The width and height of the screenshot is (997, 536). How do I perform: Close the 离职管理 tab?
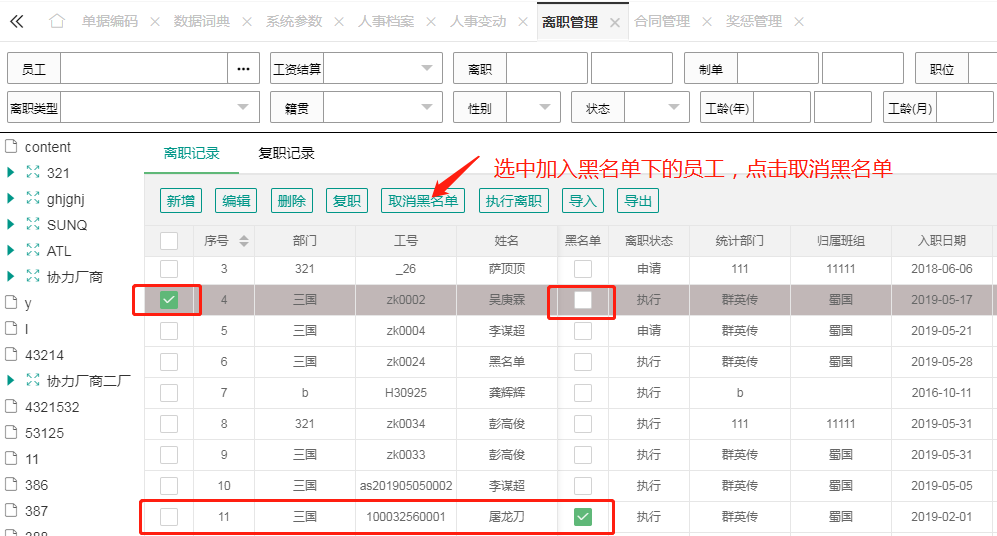tap(614, 22)
